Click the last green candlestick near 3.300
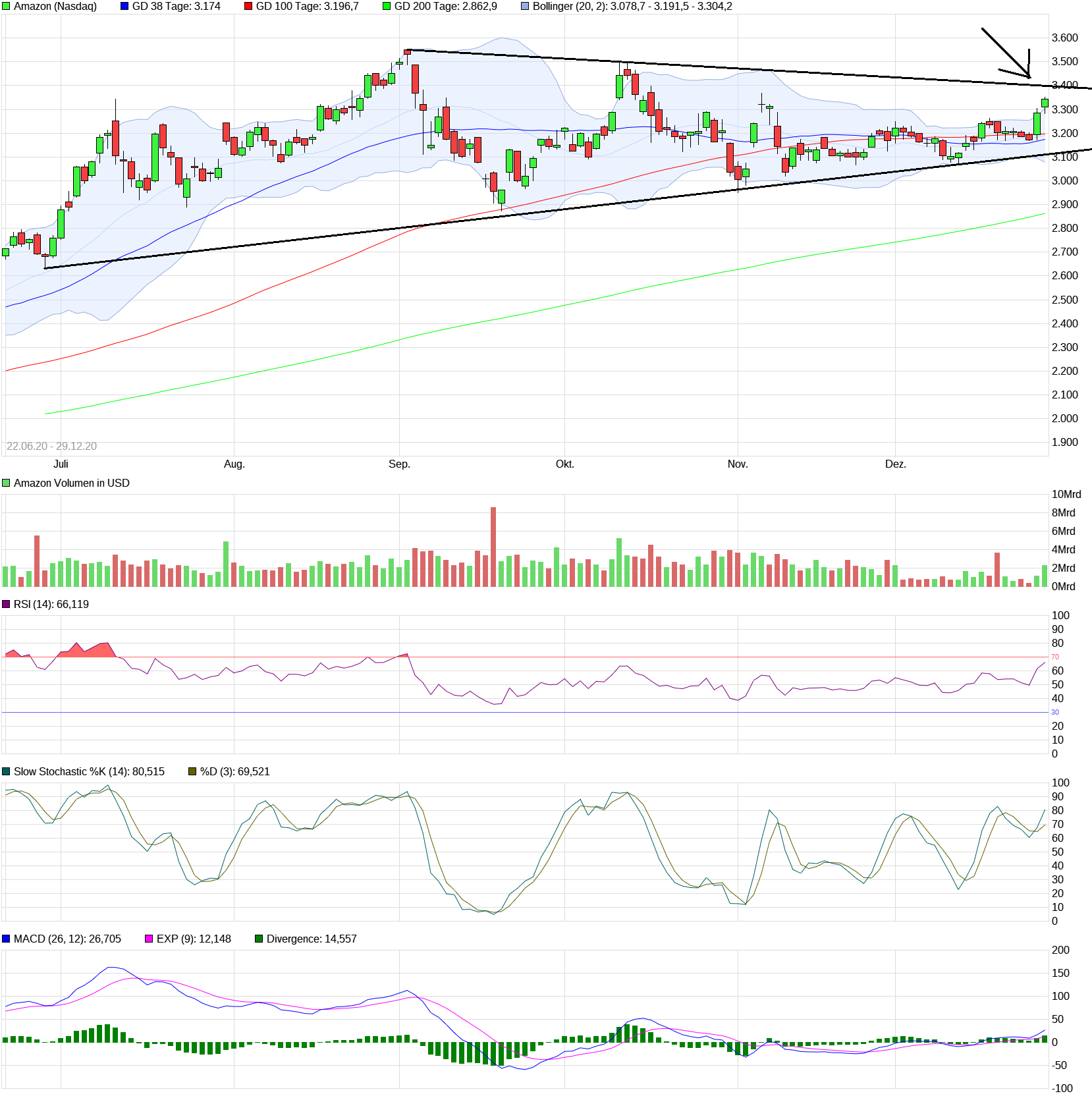Image resolution: width=1092 pixels, height=1100 pixels. [x=1045, y=103]
